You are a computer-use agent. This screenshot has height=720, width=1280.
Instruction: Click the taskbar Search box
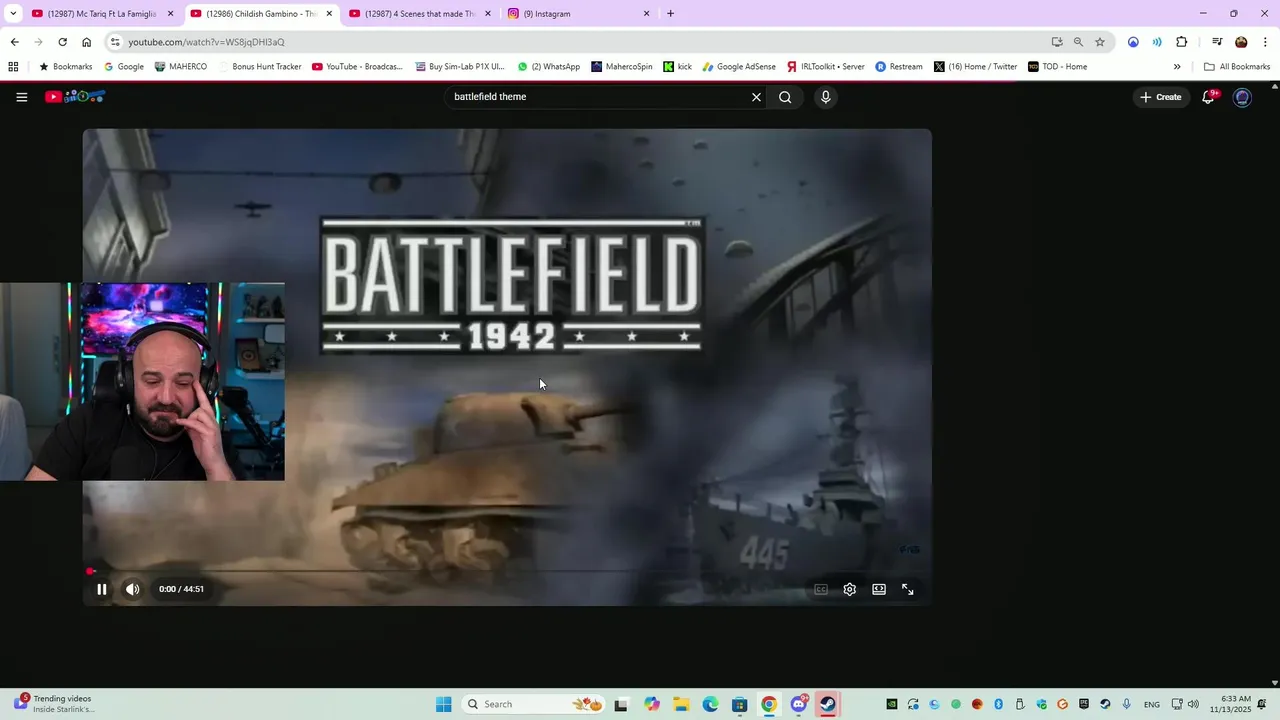coord(534,704)
